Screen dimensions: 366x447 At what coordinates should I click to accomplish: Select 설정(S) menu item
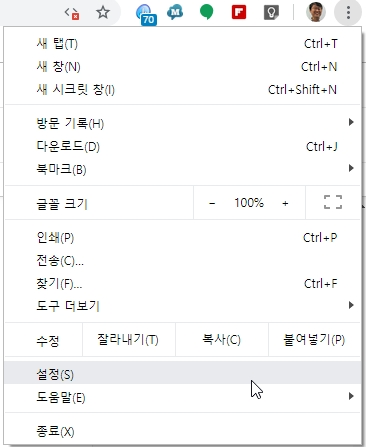coord(183,374)
